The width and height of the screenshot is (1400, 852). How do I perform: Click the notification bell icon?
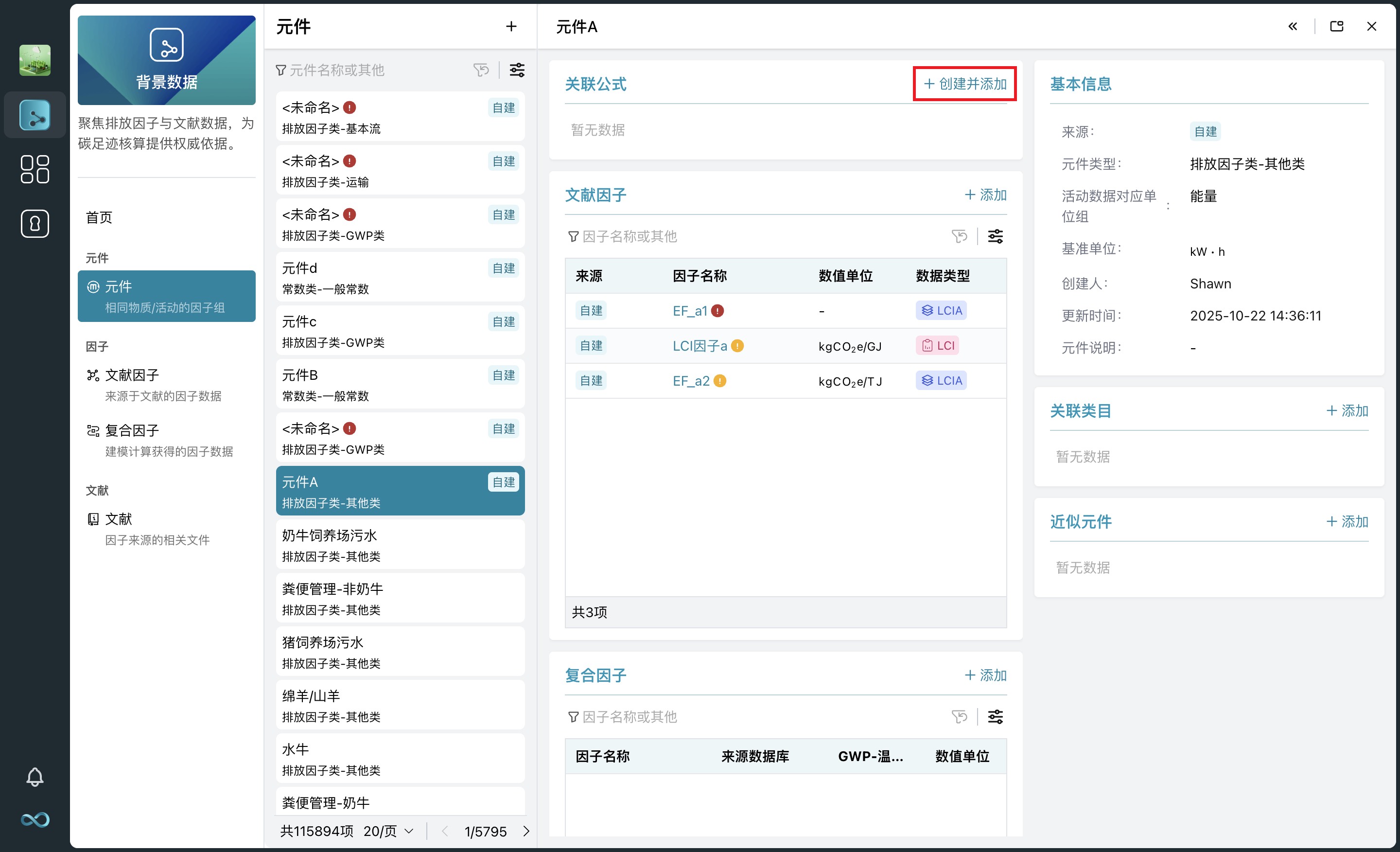pyautogui.click(x=35, y=777)
